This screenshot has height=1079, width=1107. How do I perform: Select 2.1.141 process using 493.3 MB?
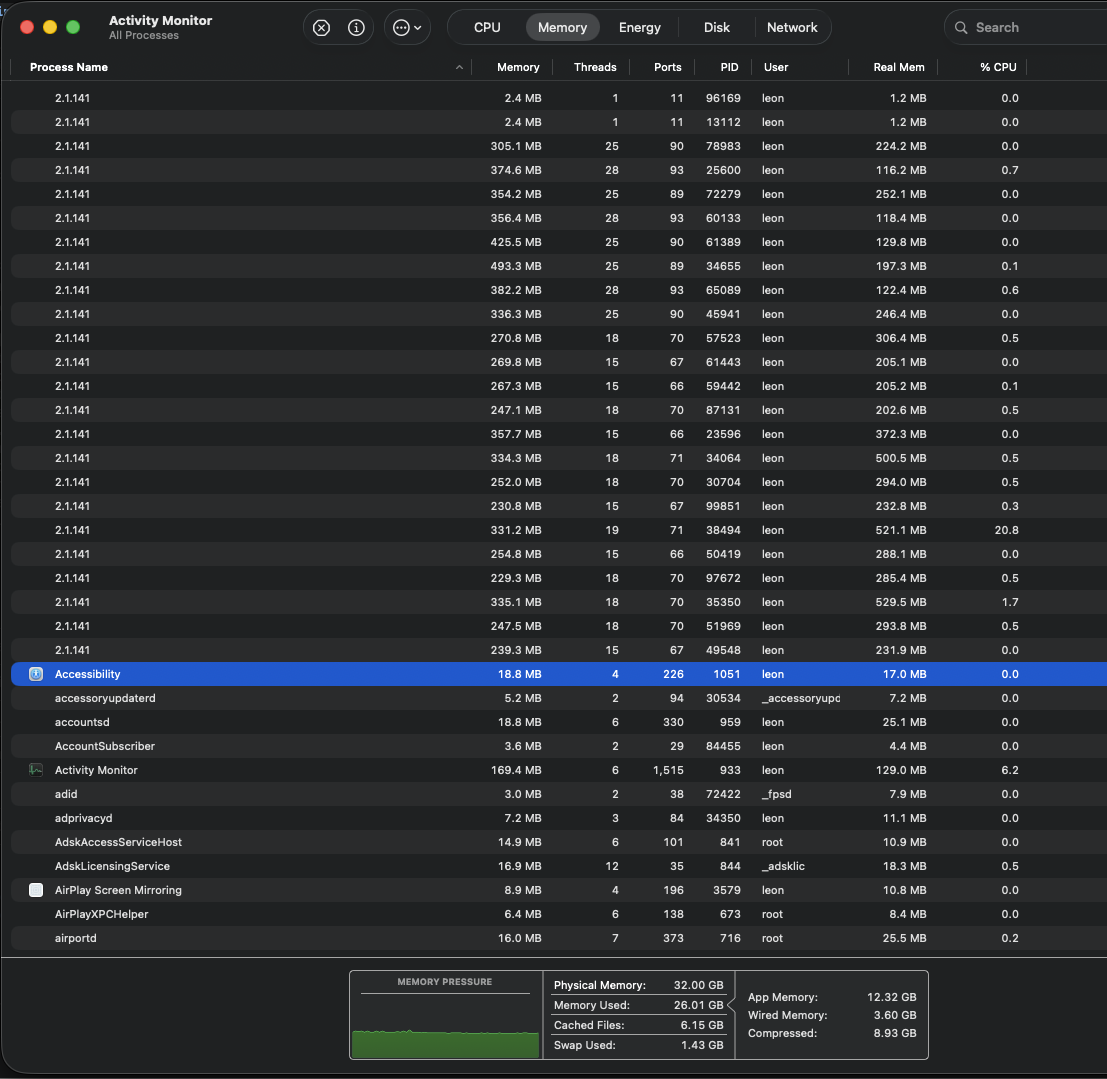[558, 266]
